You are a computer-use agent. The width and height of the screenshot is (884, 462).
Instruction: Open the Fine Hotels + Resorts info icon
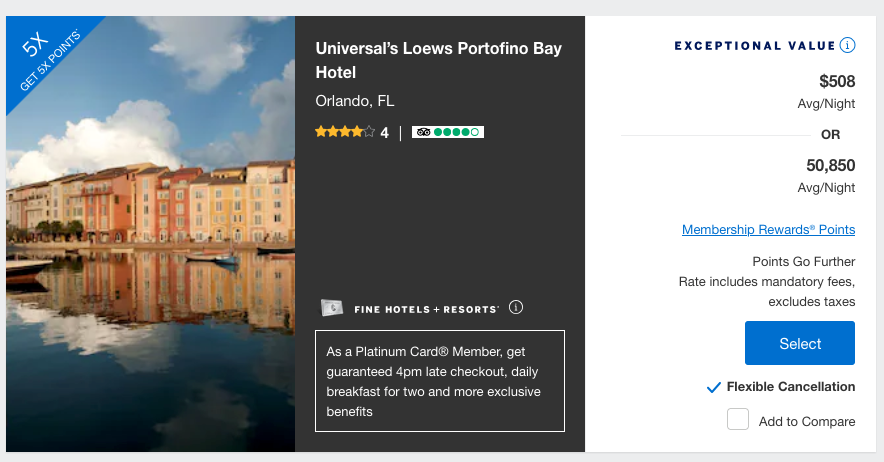click(x=516, y=307)
